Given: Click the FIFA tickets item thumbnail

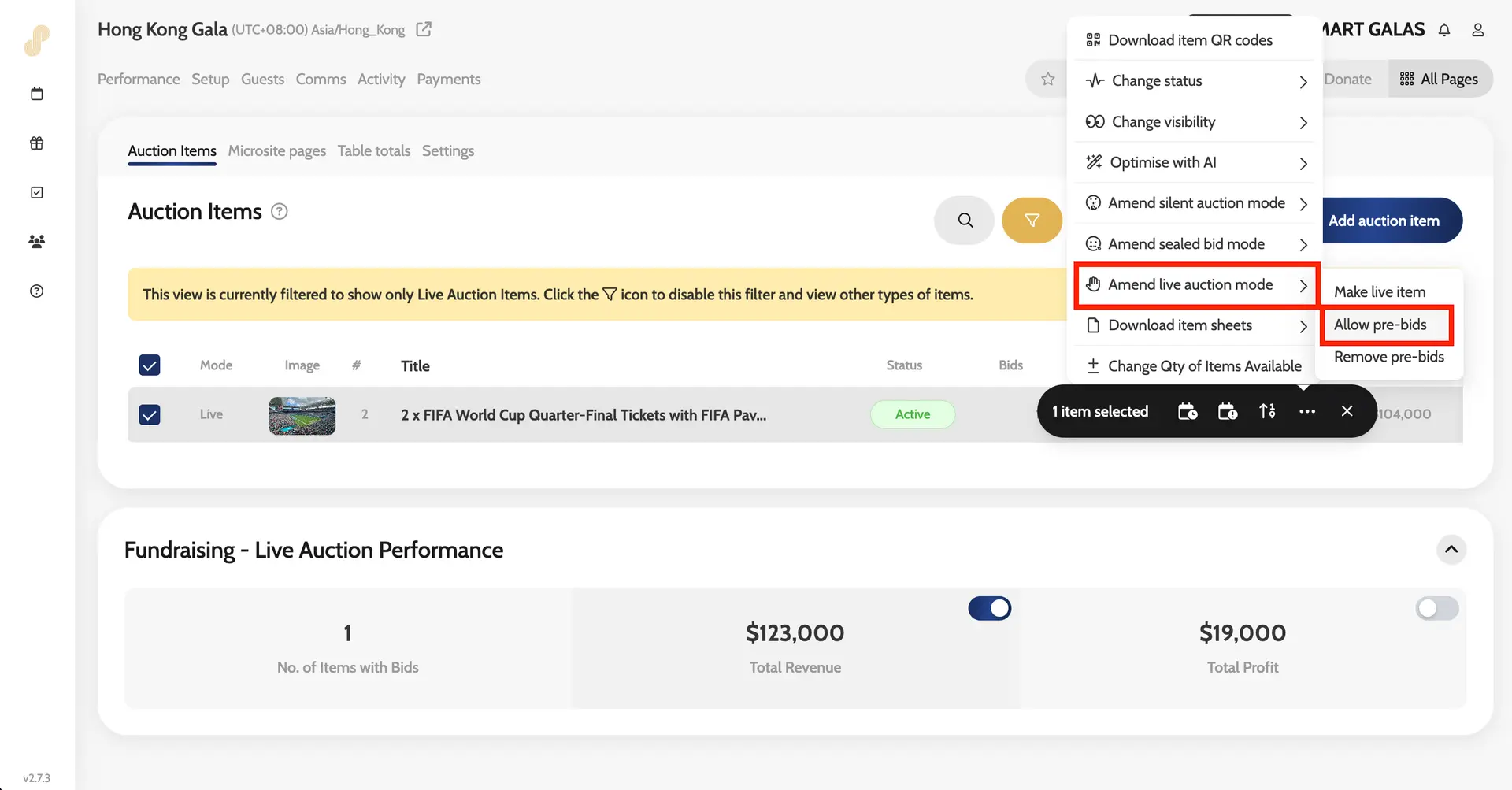Looking at the screenshot, I should pyautogui.click(x=302, y=415).
